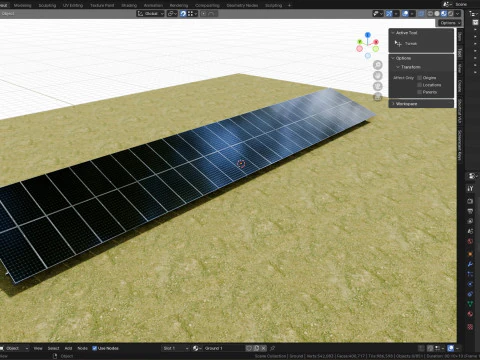Switch to the Rendering workspace tab
Screen dimensions: 480x360
179,5
